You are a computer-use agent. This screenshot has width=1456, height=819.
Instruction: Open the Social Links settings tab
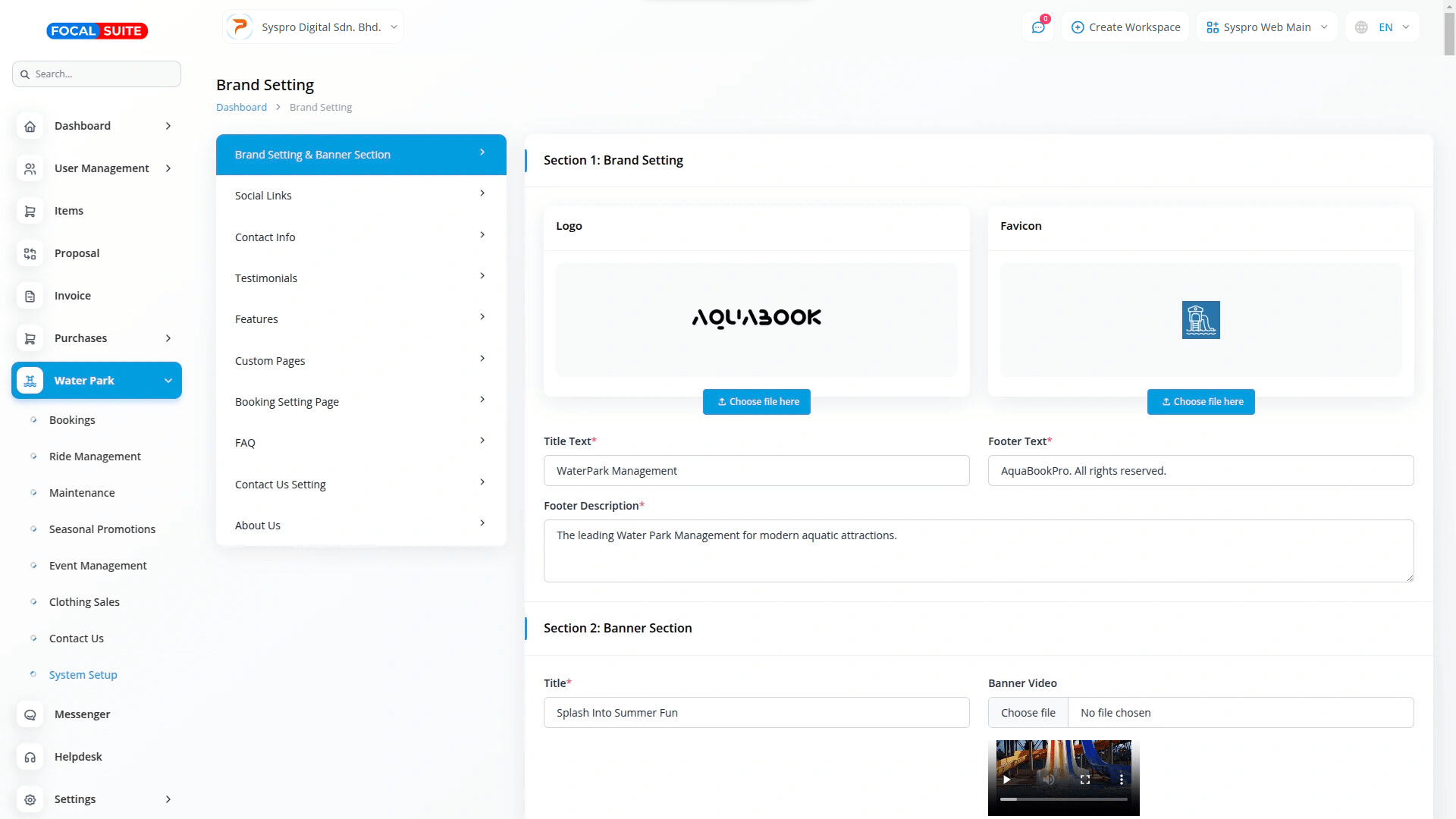[361, 196]
